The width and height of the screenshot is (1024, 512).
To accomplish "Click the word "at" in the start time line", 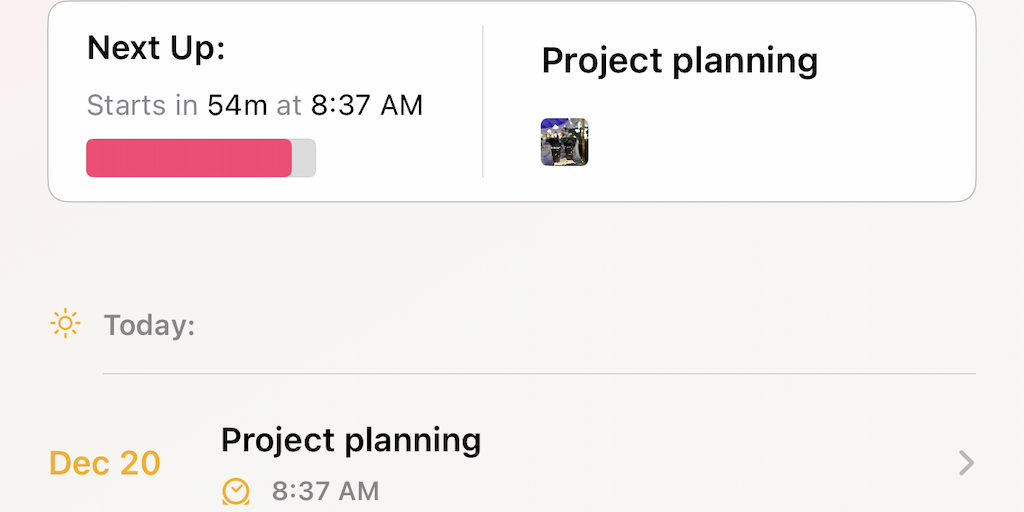I will [x=289, y=105].
